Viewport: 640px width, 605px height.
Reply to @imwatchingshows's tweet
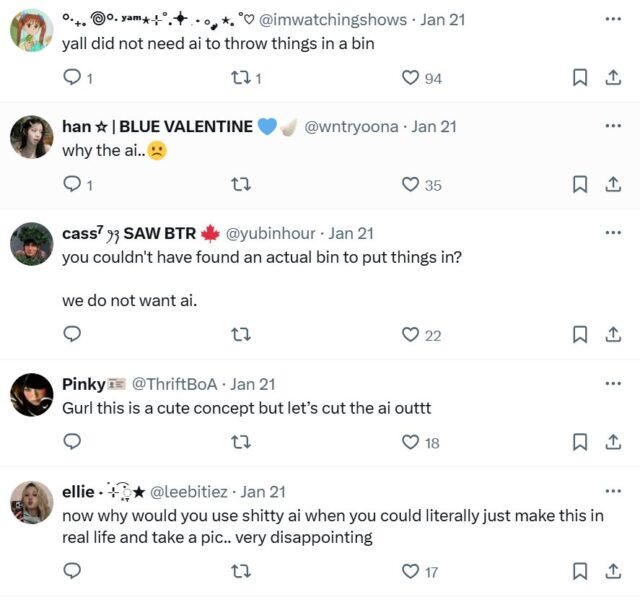pos(71,78)
